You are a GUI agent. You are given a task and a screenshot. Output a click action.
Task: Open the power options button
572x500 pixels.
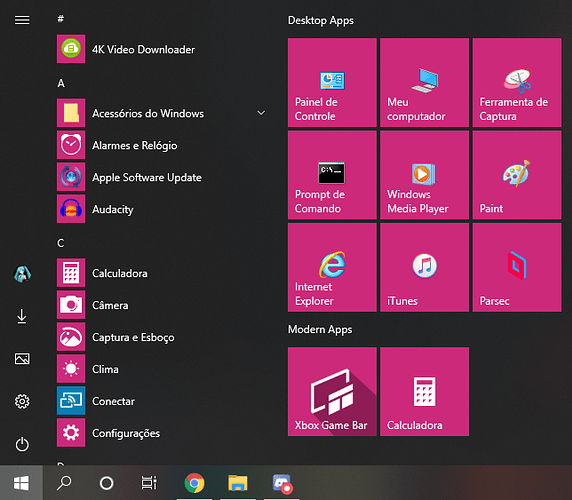22,444
